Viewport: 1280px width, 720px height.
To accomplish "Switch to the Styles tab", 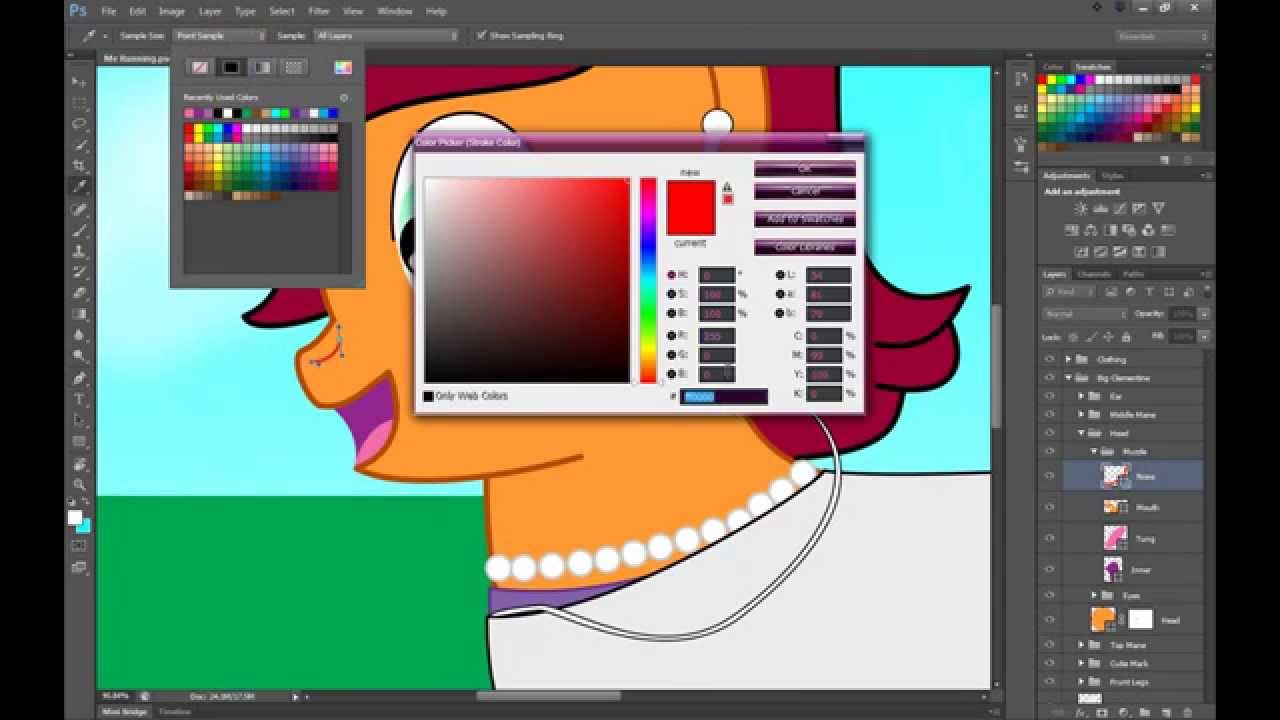I will pos(1112,175).
